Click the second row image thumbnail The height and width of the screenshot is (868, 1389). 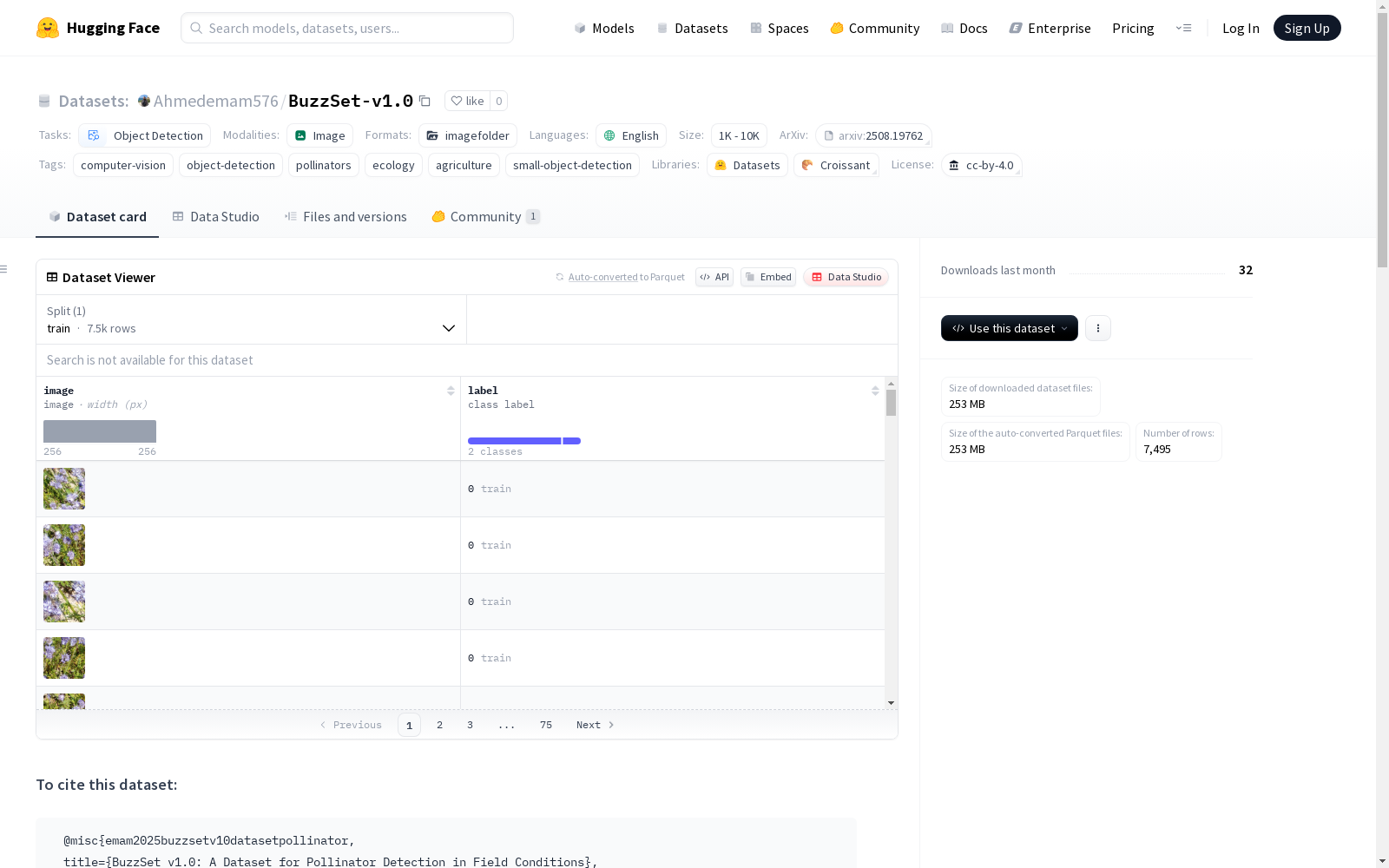(64, 545)
